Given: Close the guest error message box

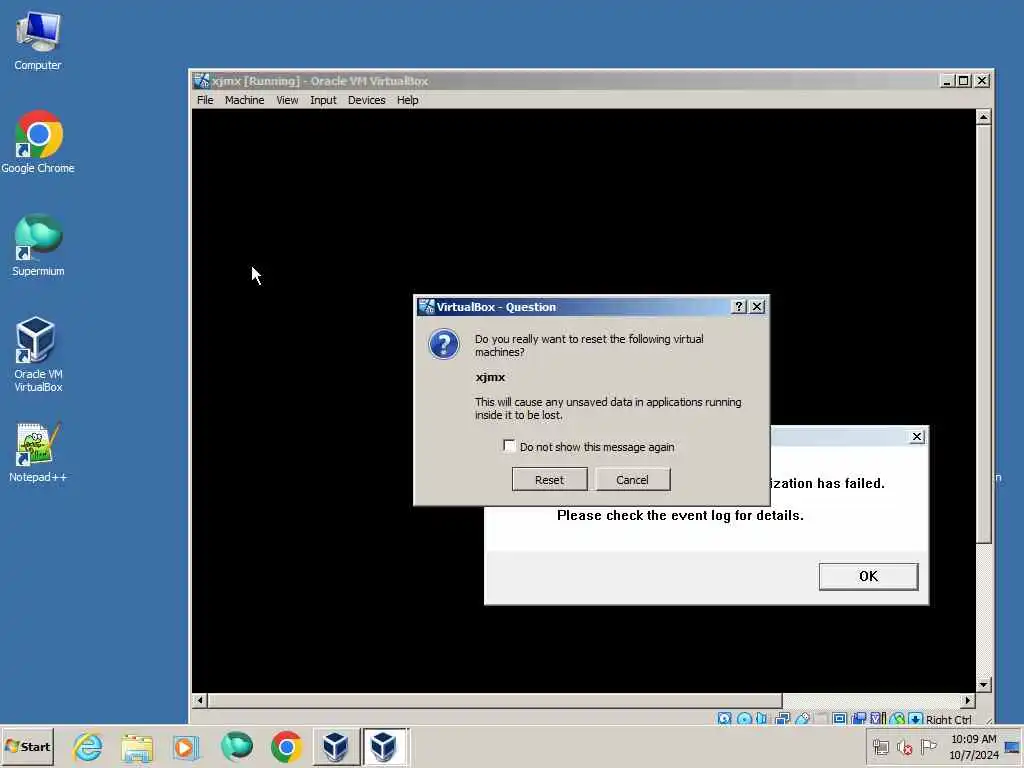Looking at the screenshot, I should [x=917, y=436].
